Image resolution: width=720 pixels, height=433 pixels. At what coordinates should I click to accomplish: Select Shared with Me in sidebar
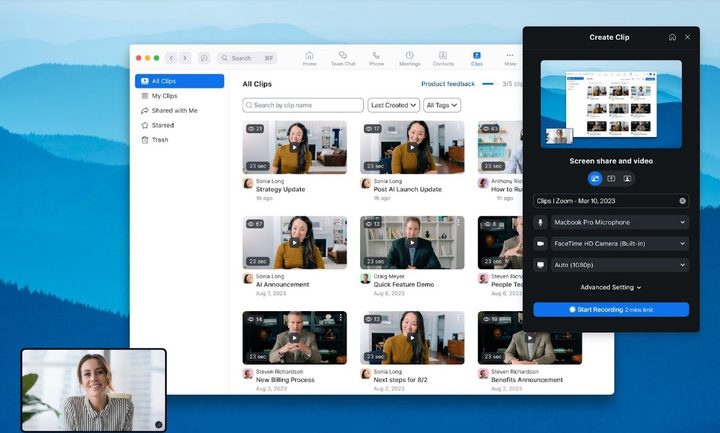(x=174, y=110)
